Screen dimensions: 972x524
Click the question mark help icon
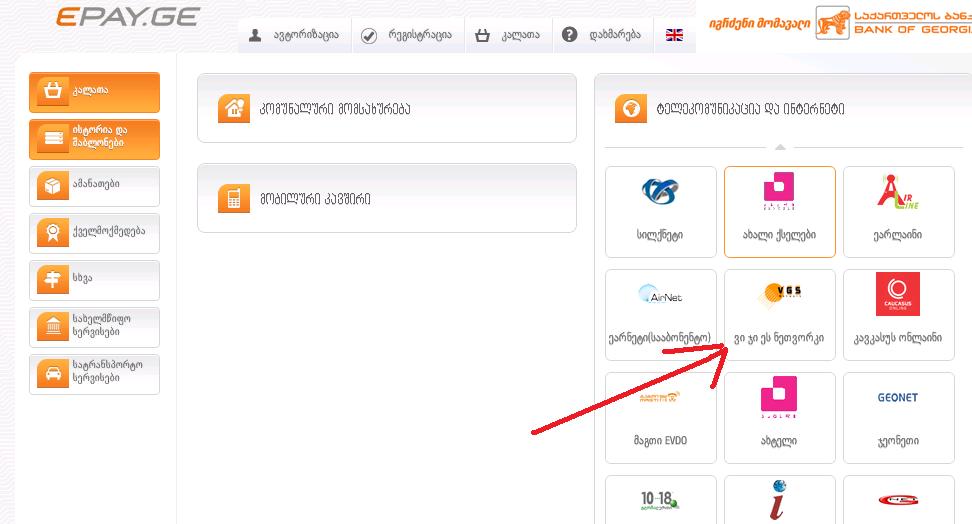(x=570, y=35)
